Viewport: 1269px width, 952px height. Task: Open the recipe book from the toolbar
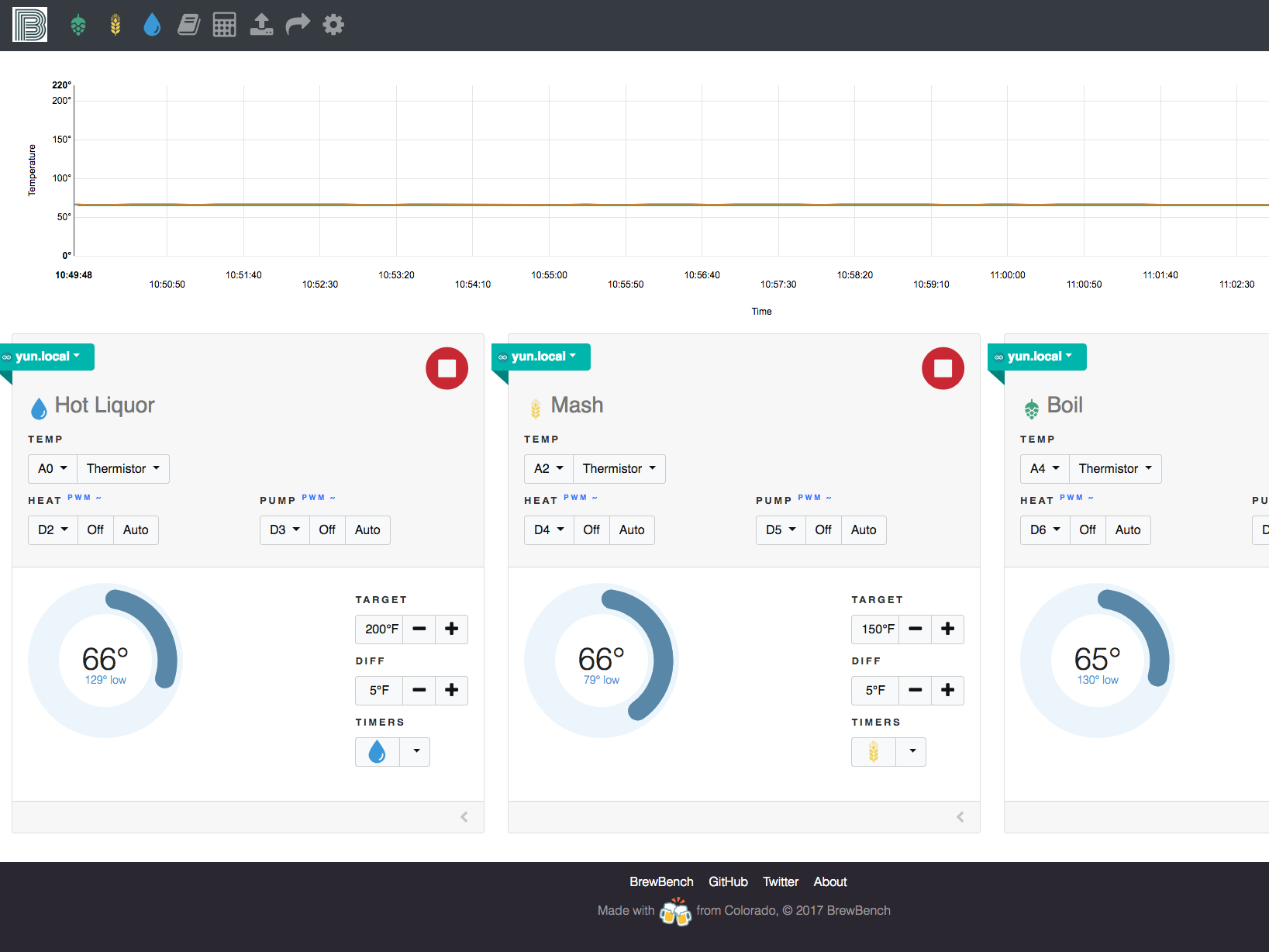[x=188, y=24]
